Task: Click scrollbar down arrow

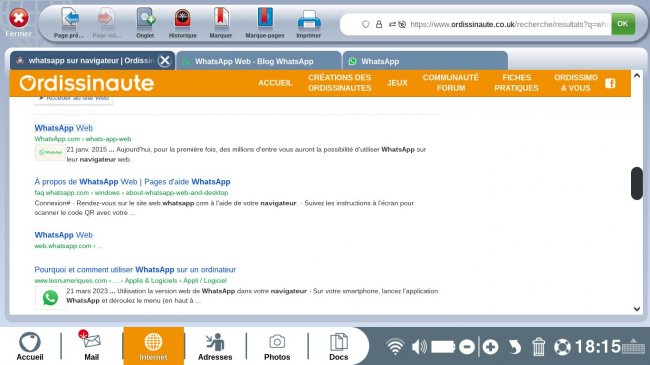Action: point(637,309)
